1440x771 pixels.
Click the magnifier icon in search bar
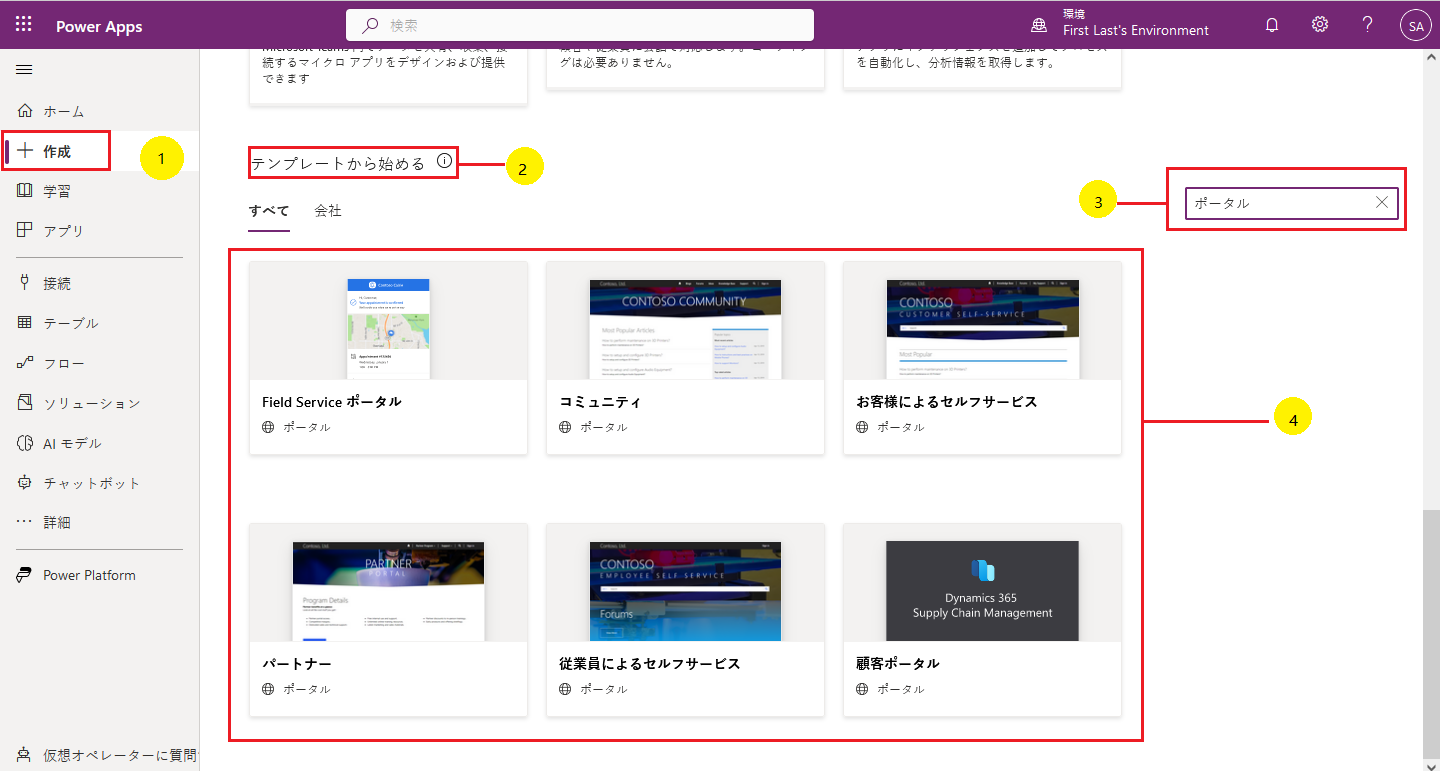pyautogui.click(x=370, y=26)
